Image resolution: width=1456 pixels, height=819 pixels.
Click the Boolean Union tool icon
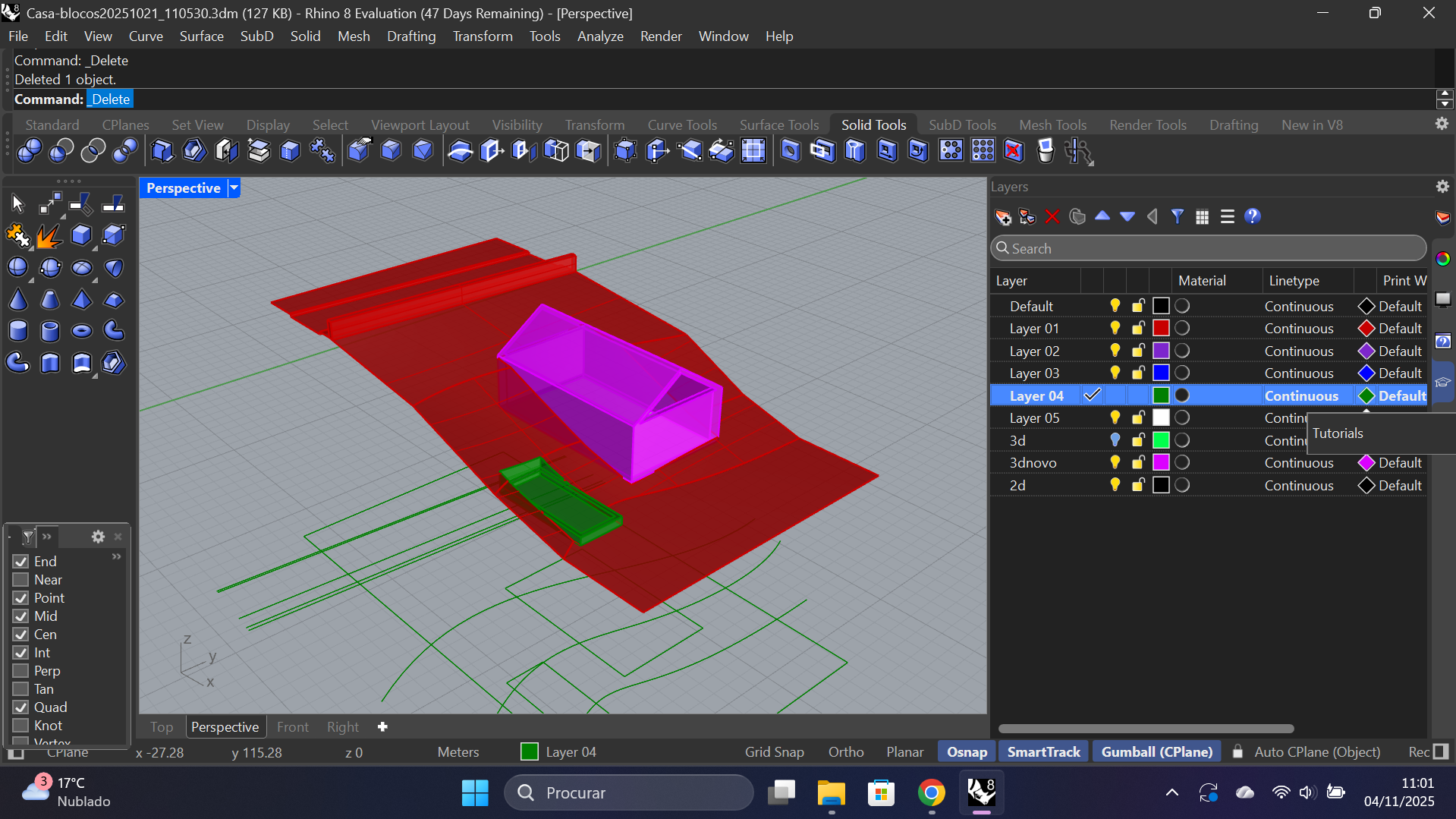coord(30,151)
